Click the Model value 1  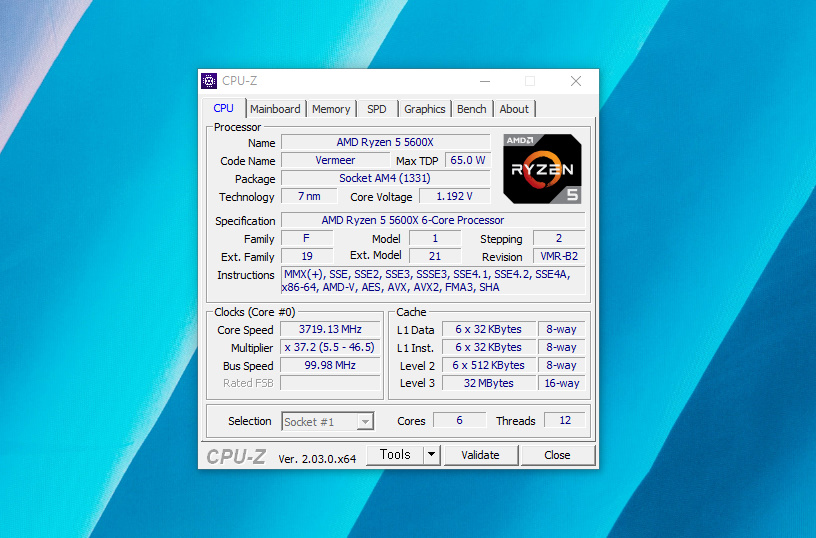[435, 238]
